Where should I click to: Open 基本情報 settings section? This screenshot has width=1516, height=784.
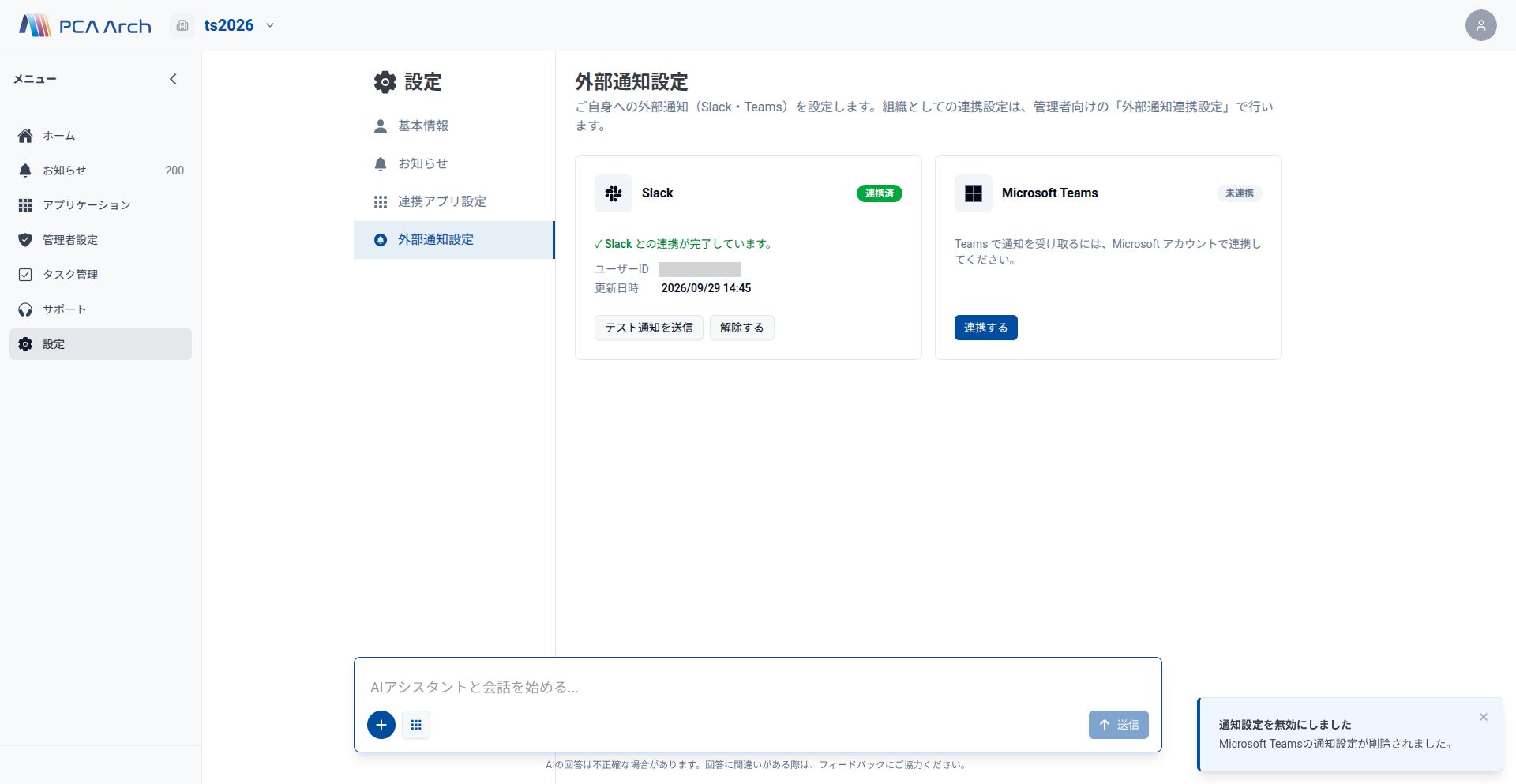[454, 126]
